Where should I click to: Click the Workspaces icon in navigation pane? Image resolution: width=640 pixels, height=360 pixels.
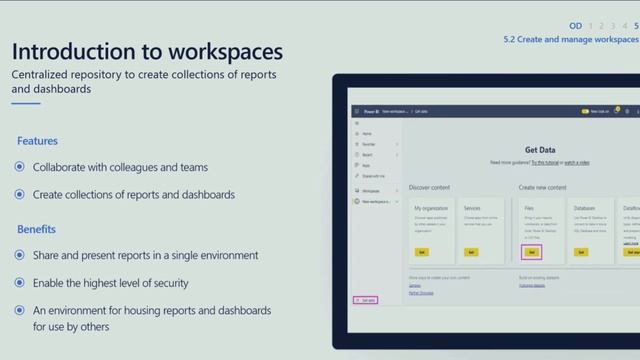357,191
